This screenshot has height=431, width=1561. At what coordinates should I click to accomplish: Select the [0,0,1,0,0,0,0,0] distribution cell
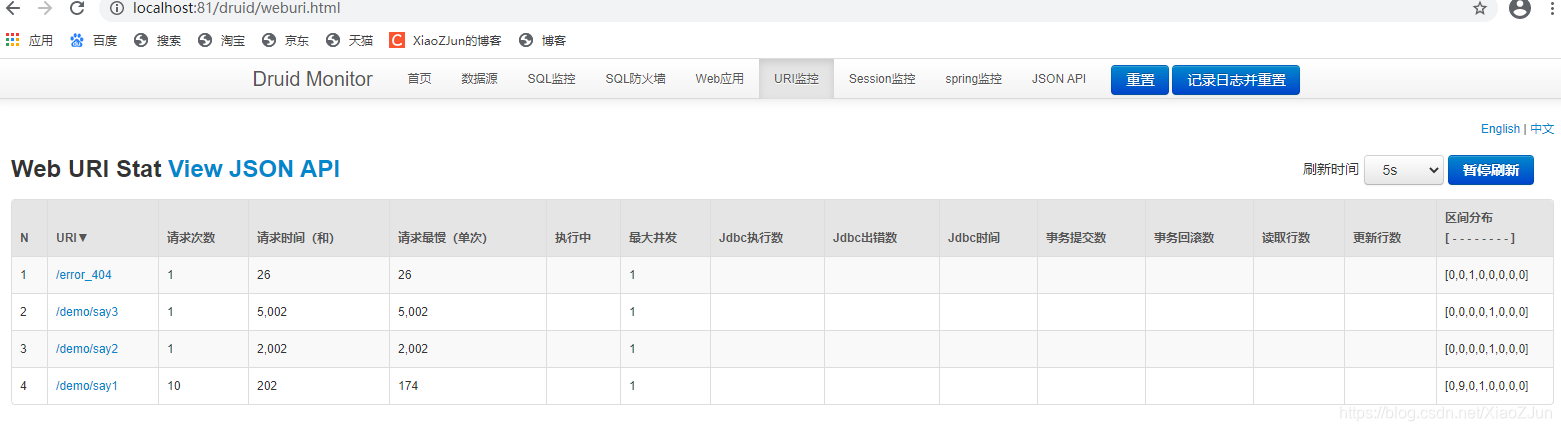1494,275
